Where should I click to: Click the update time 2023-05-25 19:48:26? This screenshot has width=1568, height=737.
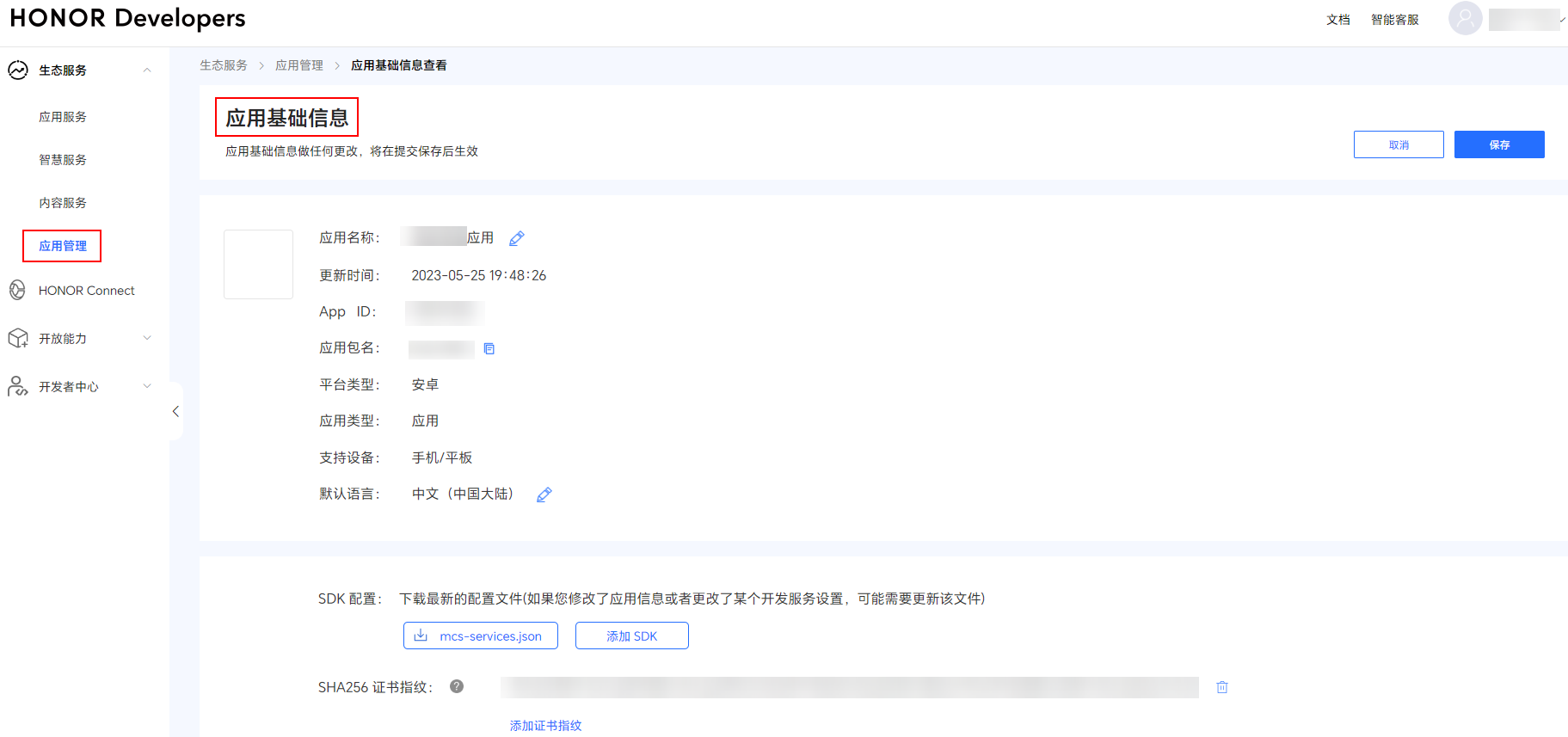pos(479,275)
